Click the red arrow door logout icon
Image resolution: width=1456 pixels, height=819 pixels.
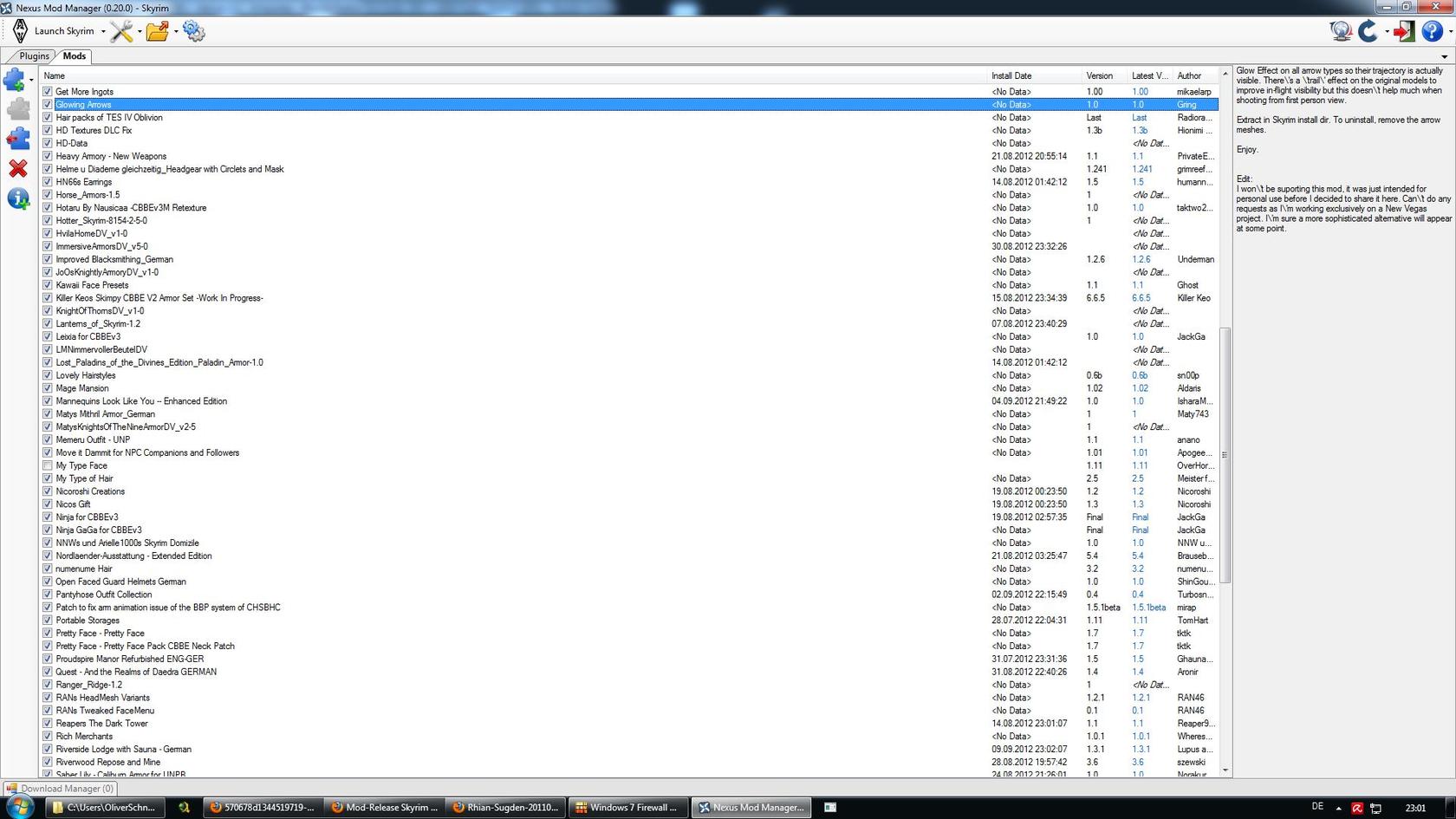(1404, 31)
